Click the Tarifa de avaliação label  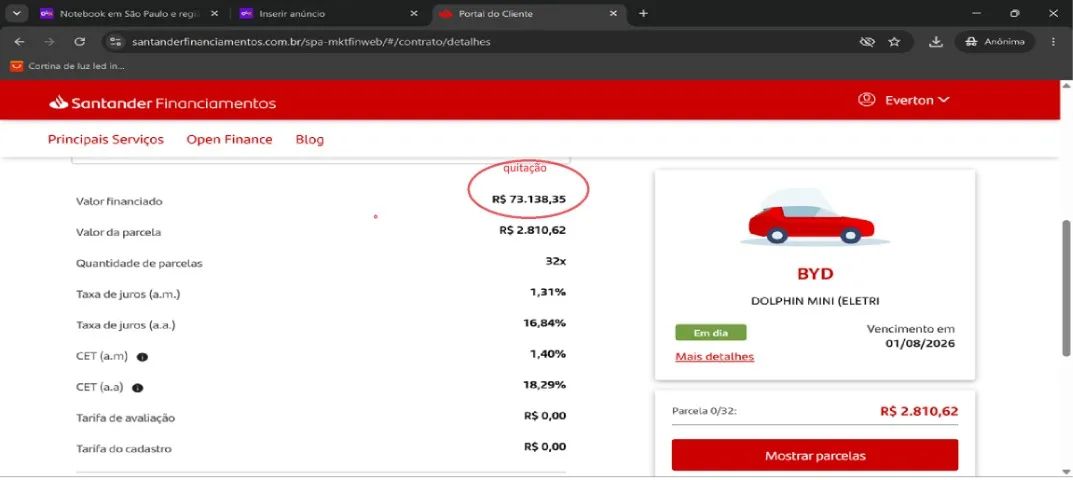(x=125, y=418)
